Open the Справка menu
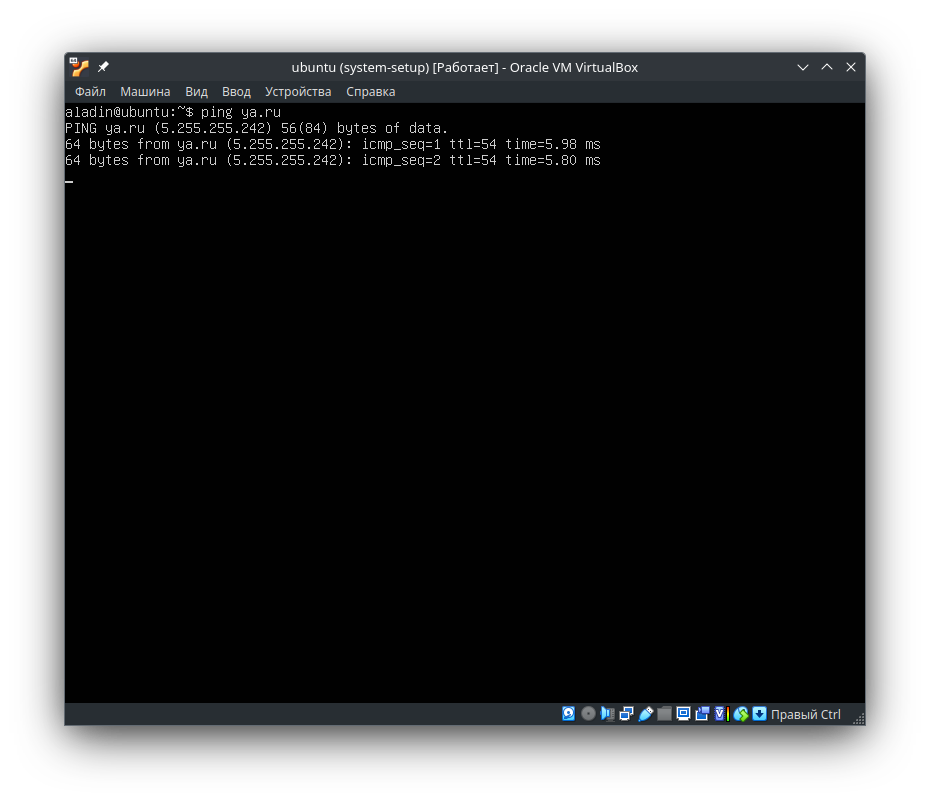Viewport: 930px width, 802px height. [370, 91]
